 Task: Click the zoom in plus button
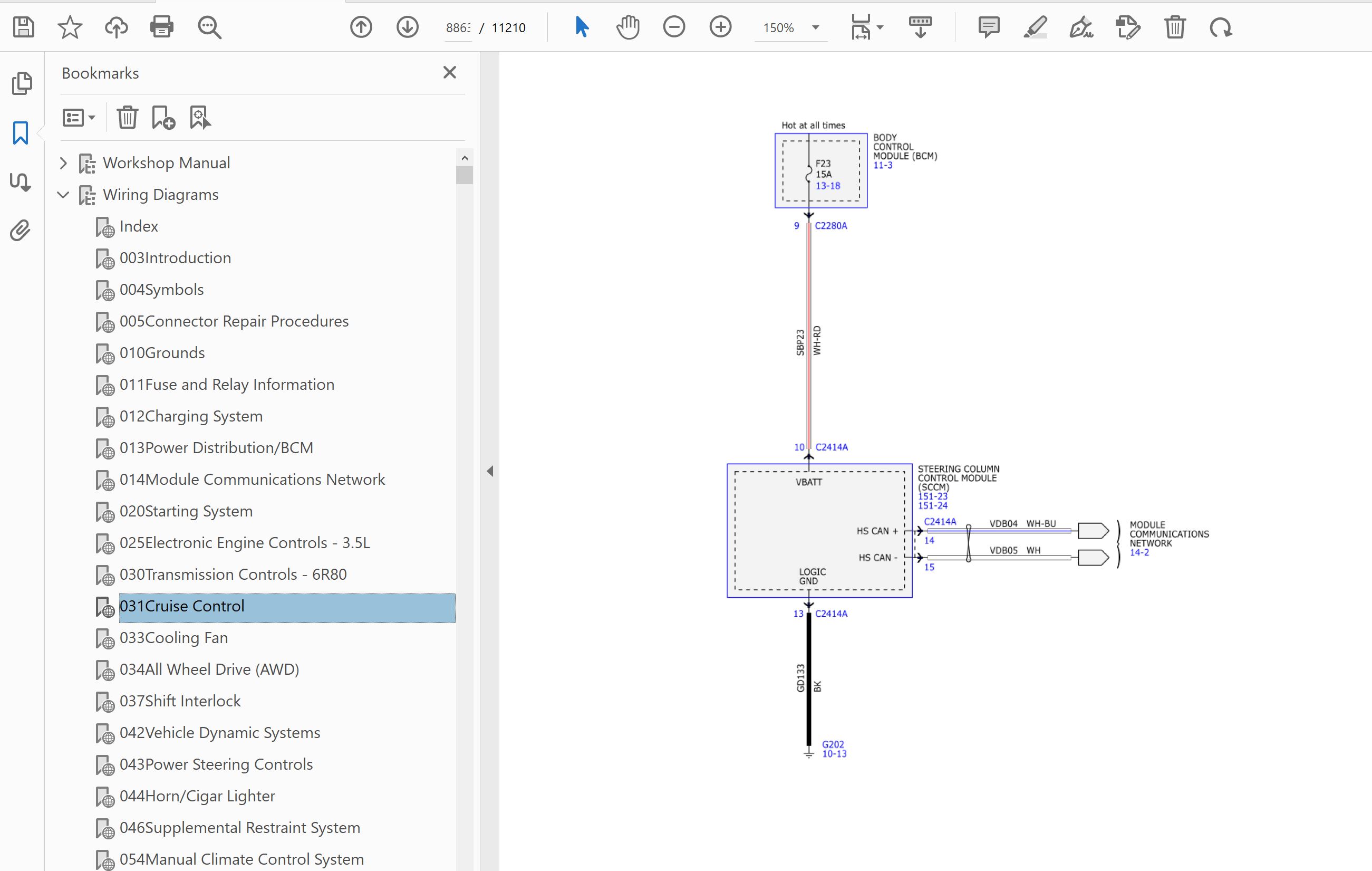point(720,27)
